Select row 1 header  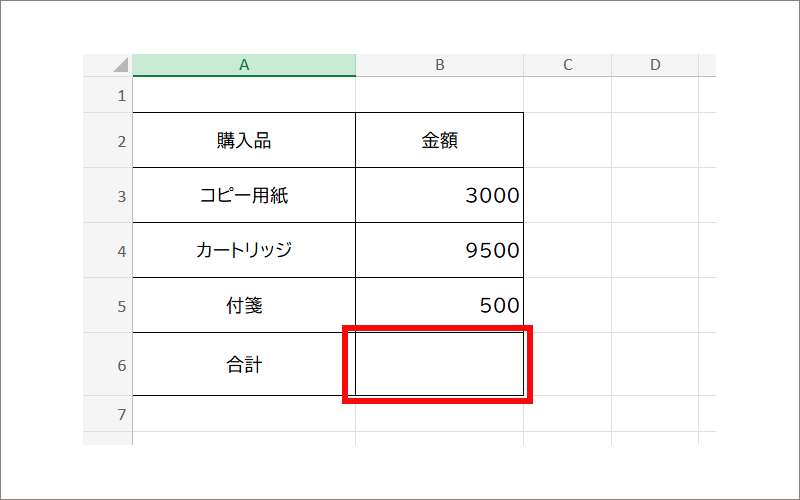(121, 96)
